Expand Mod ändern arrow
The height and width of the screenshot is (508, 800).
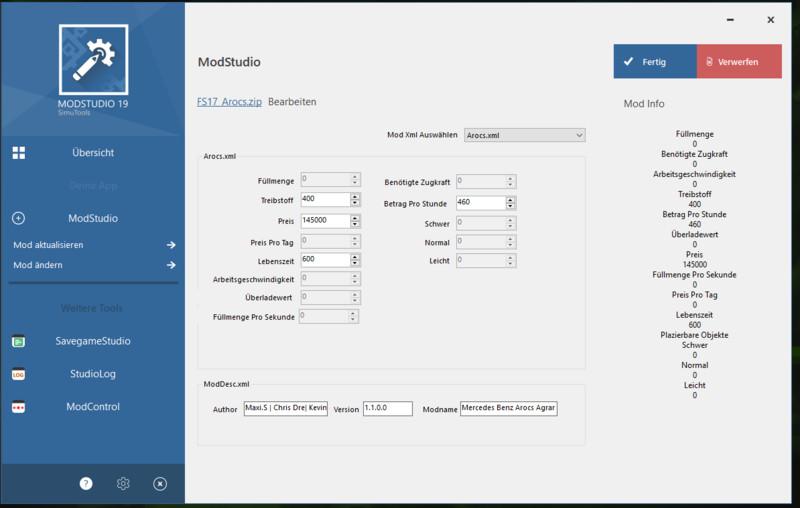tap(171, 265)
